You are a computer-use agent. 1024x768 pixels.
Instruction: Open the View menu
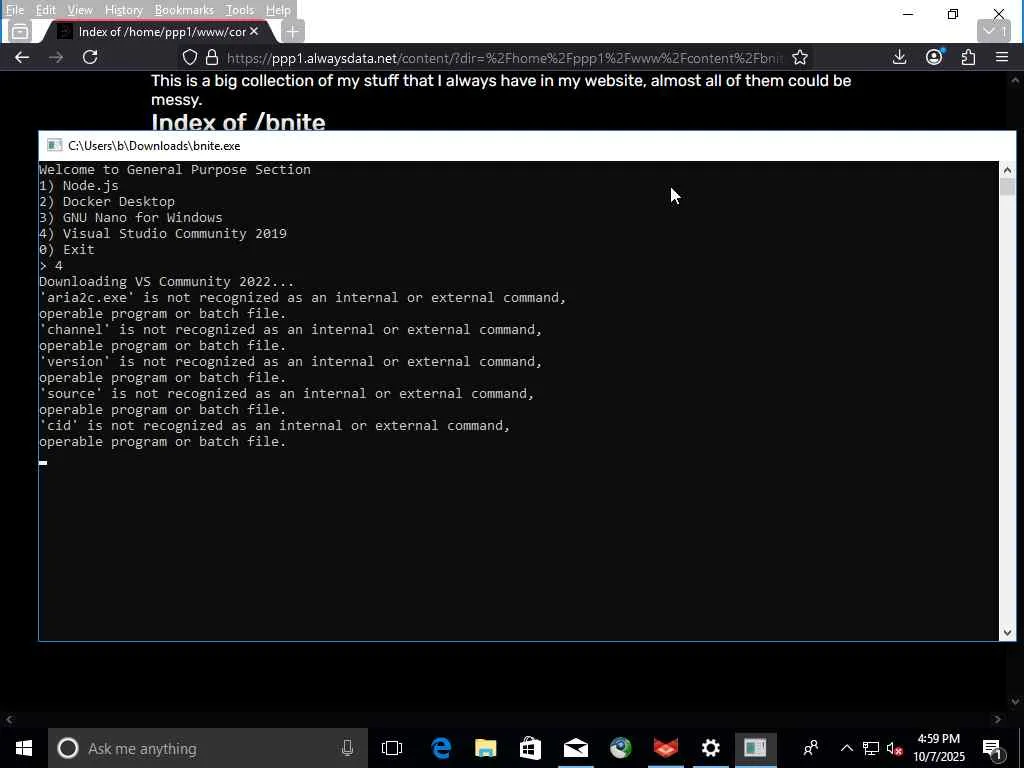pos(80,10)
